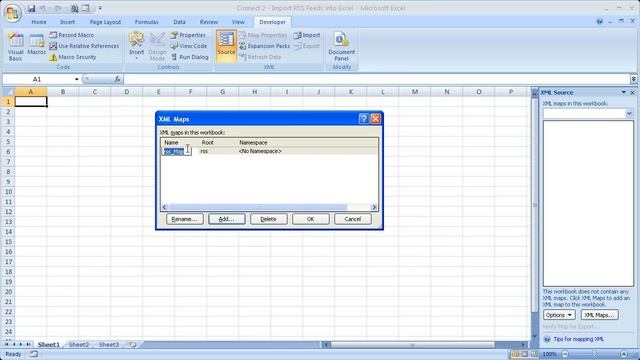This screenshot has height=360, width=640.
Task: Click the Name column header
Action: [x=171, y=142]
